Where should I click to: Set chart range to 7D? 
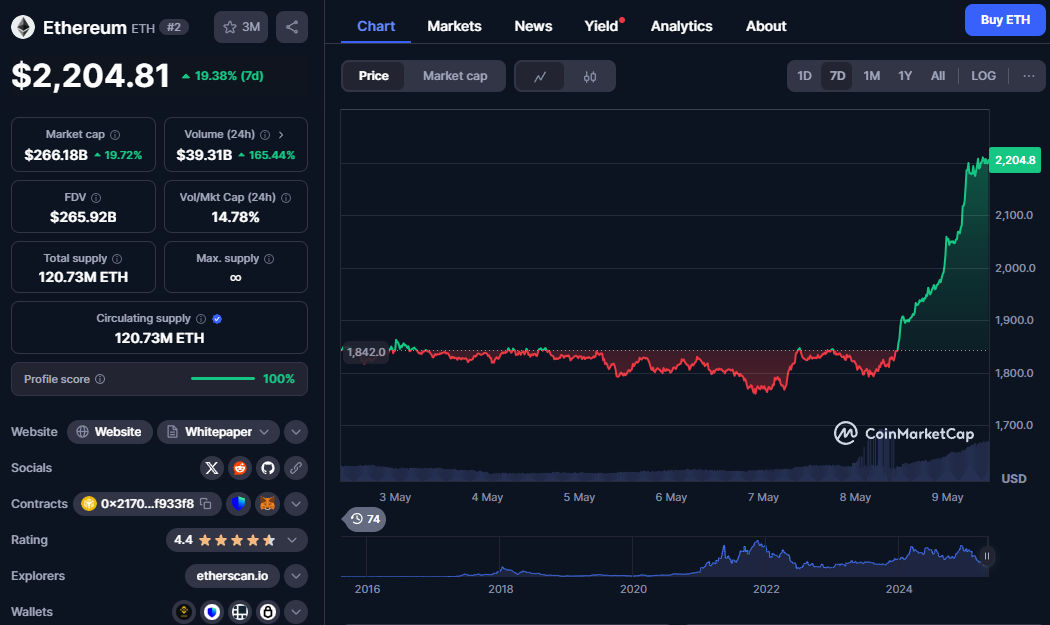pos(837,76)
